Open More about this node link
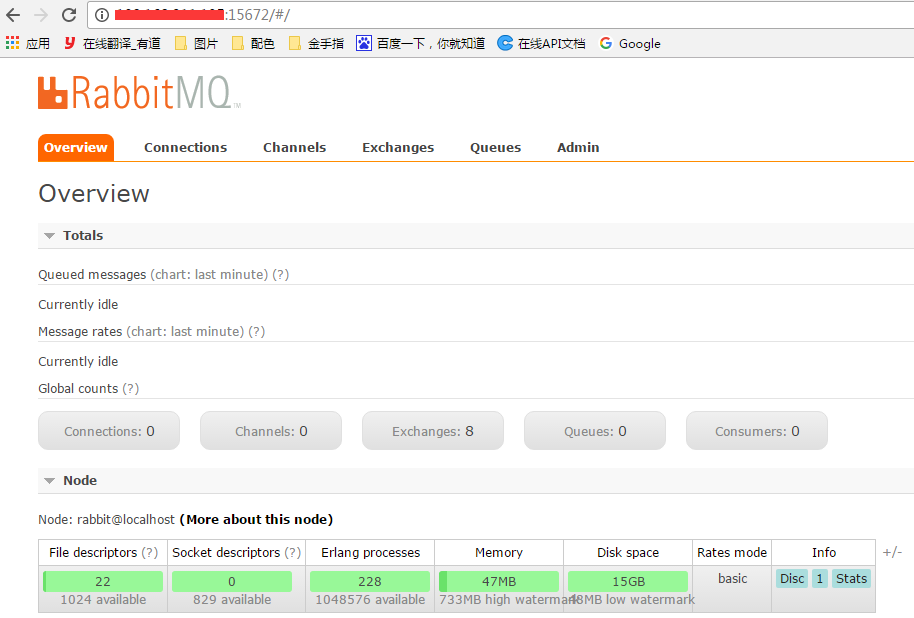Image resolution: width=914 pixels, height=618 pixels. pos(256,519)
